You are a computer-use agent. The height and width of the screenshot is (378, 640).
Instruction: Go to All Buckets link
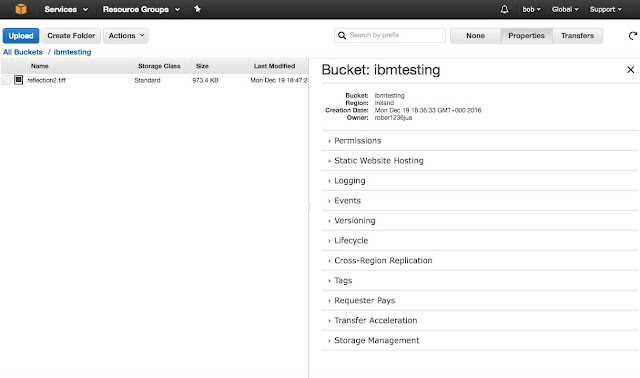tap(23, 52)
